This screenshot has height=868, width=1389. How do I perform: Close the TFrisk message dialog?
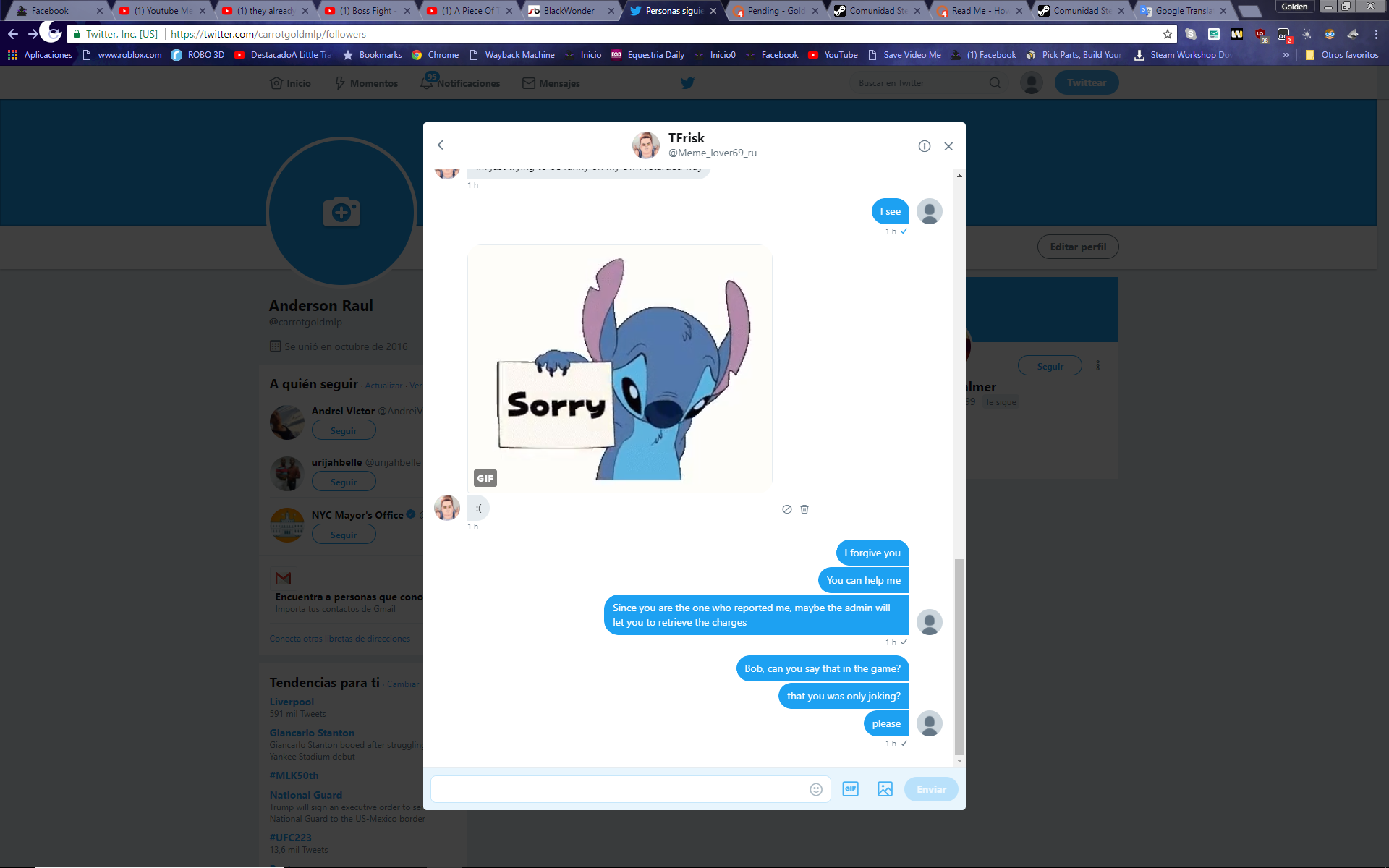click(x=948, y=146)
